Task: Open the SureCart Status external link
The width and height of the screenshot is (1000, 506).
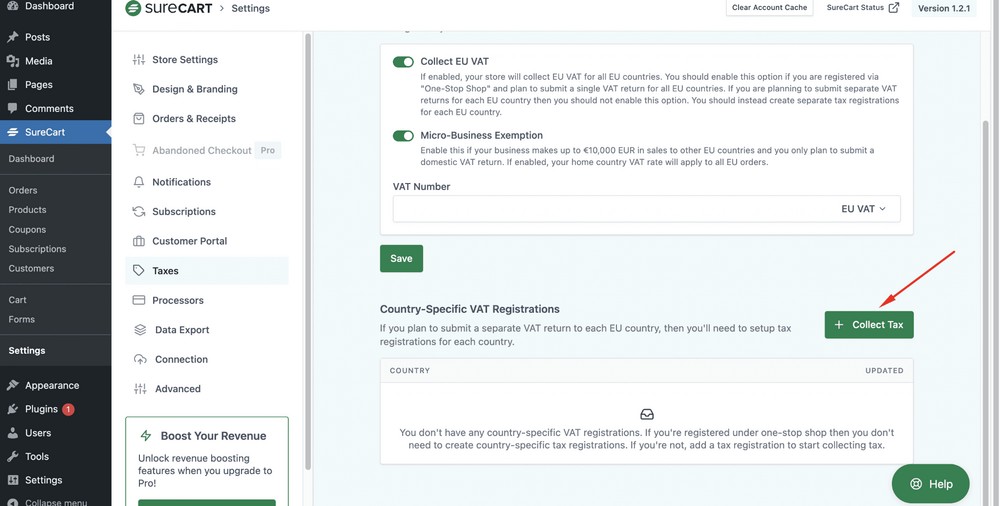Action: [862, 8]
